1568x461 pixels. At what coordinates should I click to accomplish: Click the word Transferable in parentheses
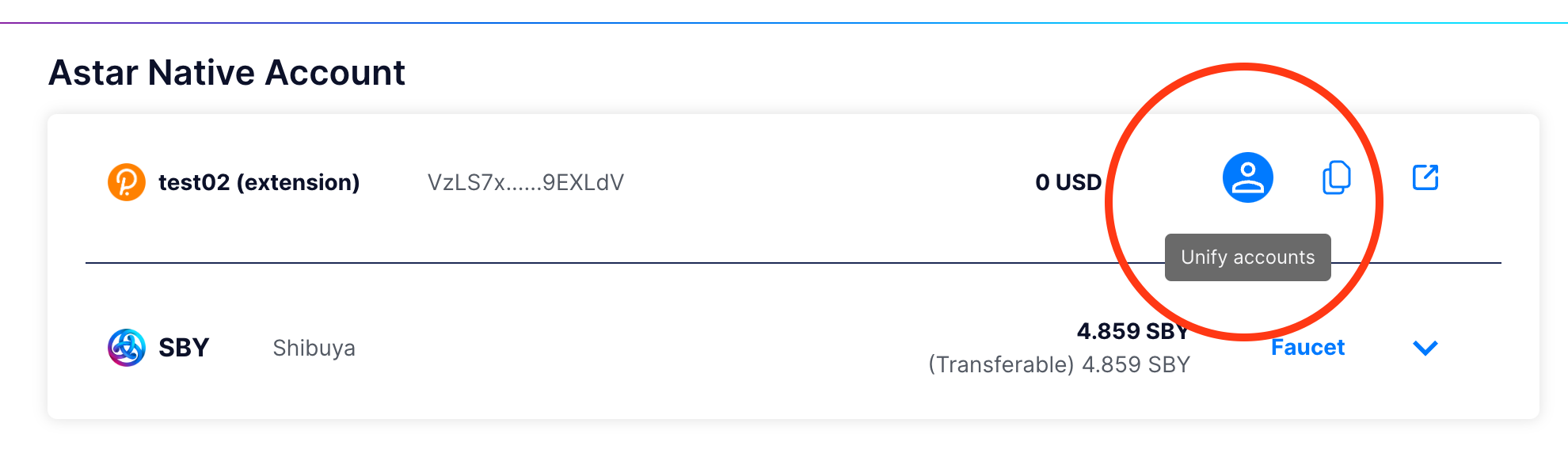1001,364
